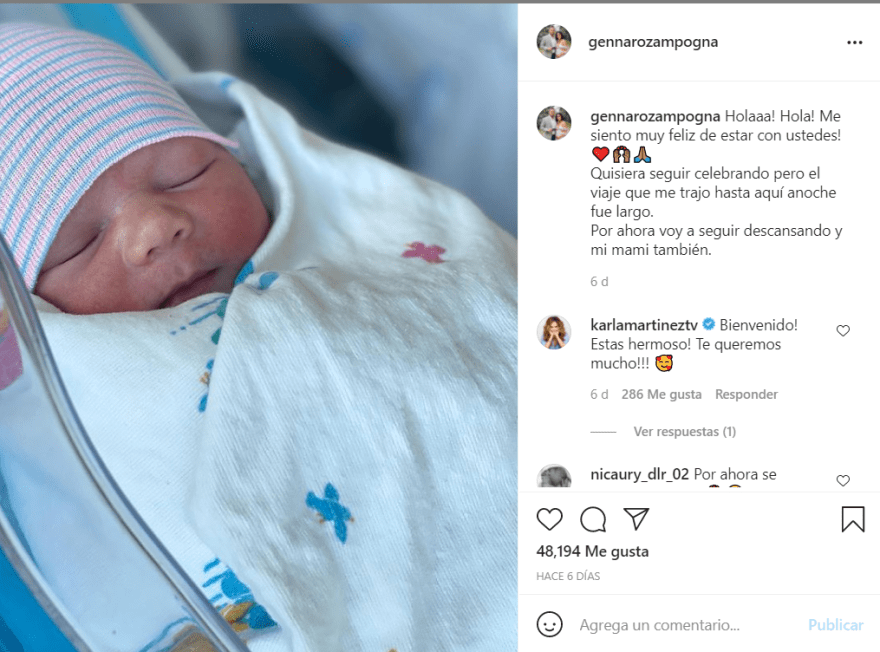Open the comment speech bubble icon
The height and width of the screenshot is (652, 880).
coord(593,519)
